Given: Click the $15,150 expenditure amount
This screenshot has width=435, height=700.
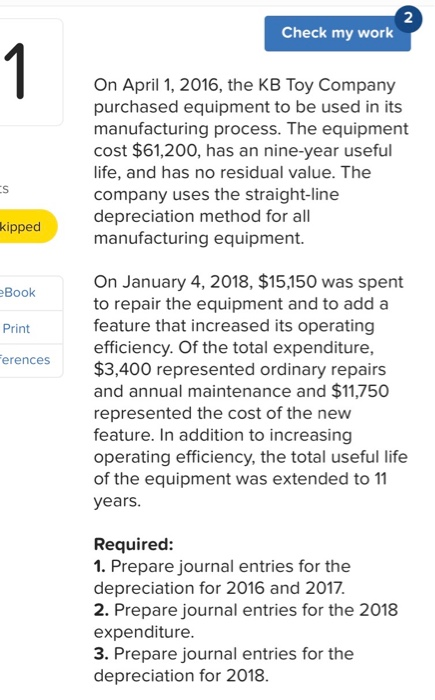Looking at the screenshot, I should [x=288, y=282].
